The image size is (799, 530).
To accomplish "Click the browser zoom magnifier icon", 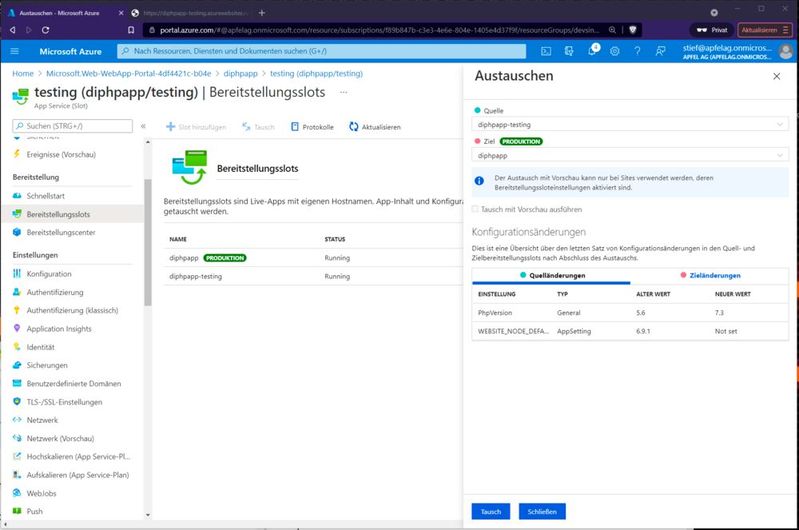I will pyautogui.click(x=612, y=30).
